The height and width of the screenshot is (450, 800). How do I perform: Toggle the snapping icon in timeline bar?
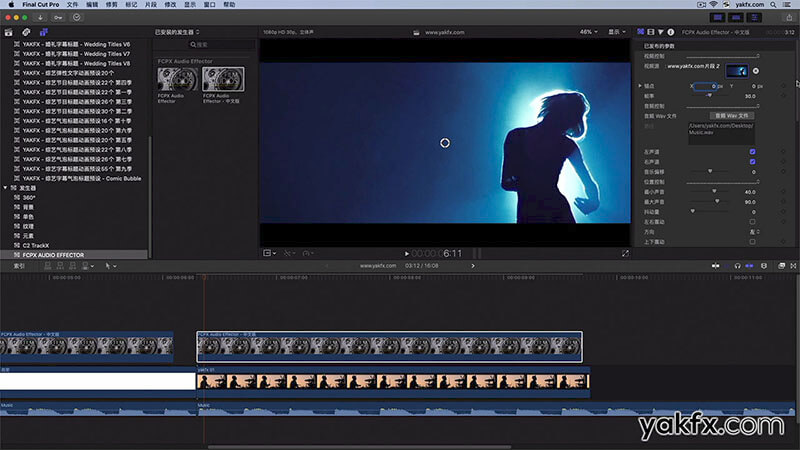click(749, 266)
